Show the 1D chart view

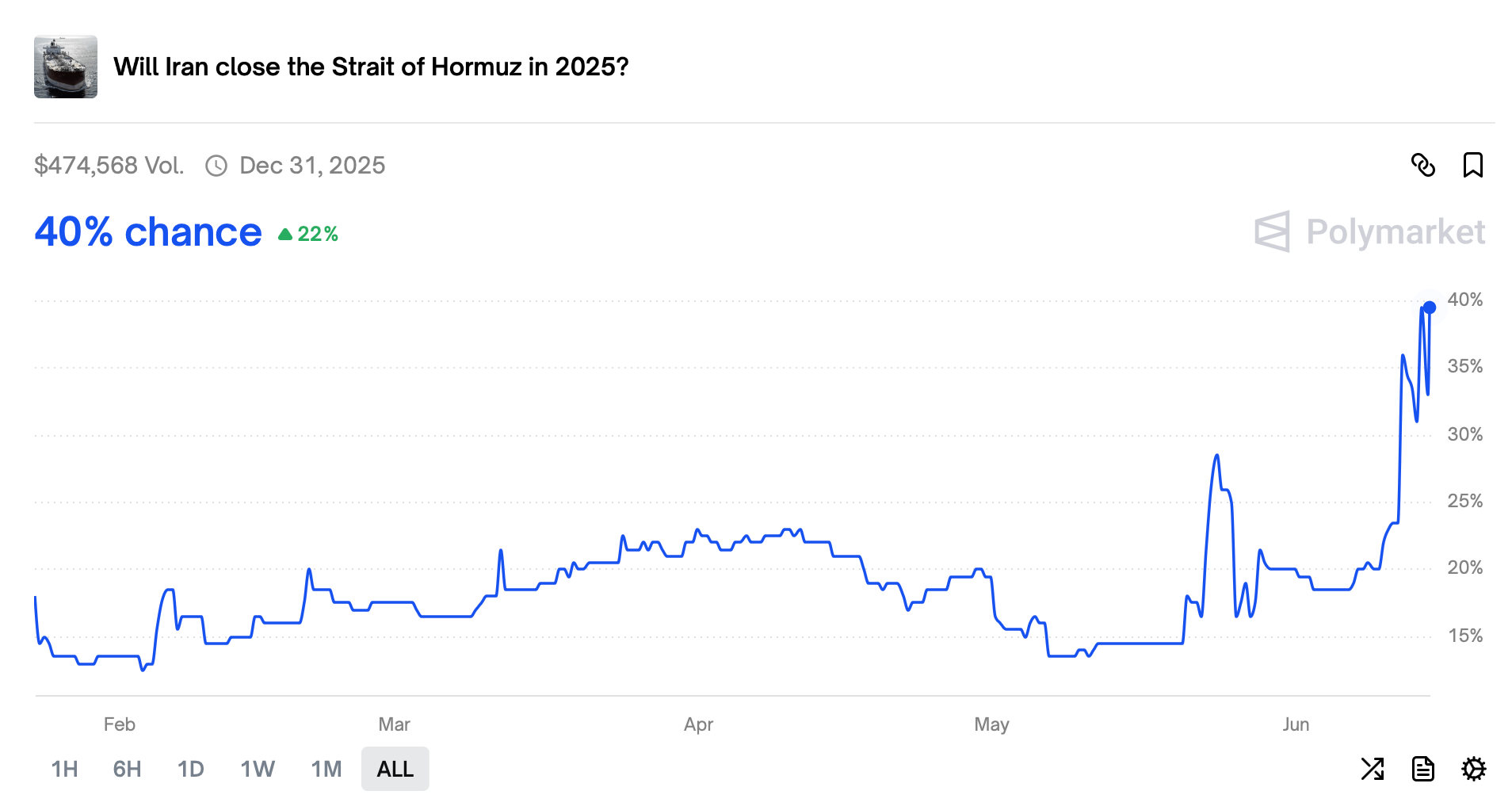coord(191,769)
